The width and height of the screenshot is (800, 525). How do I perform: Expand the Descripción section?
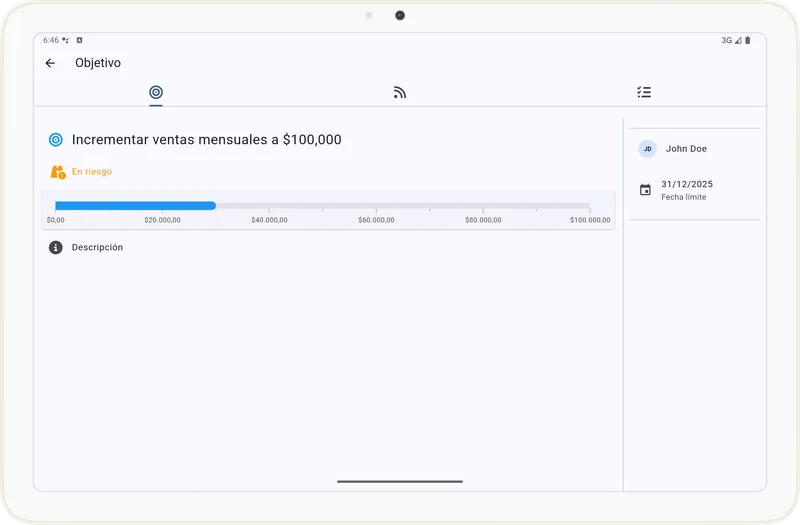pos(97,247)
